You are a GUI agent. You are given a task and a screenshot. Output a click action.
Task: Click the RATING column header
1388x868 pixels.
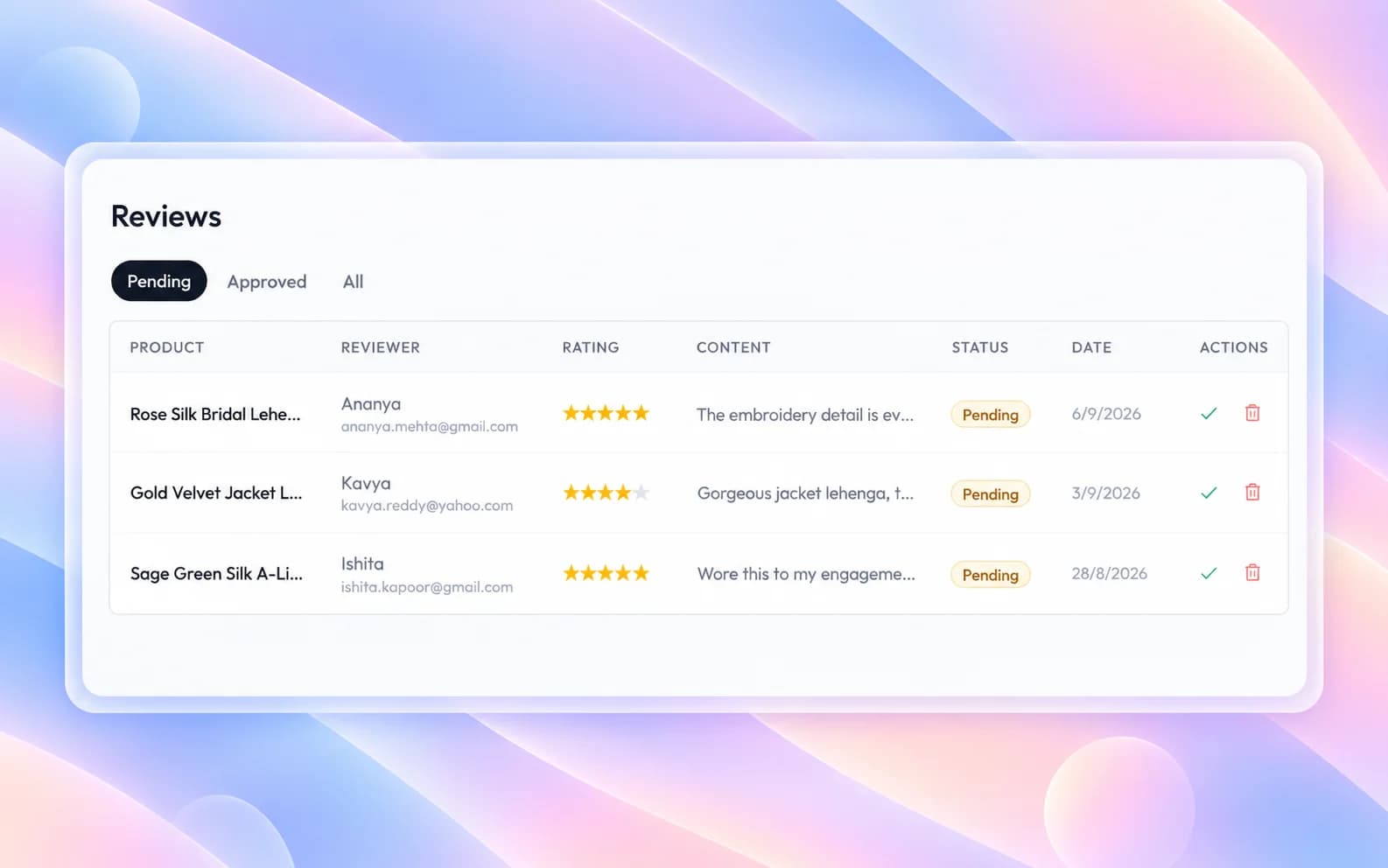[591, 347]
